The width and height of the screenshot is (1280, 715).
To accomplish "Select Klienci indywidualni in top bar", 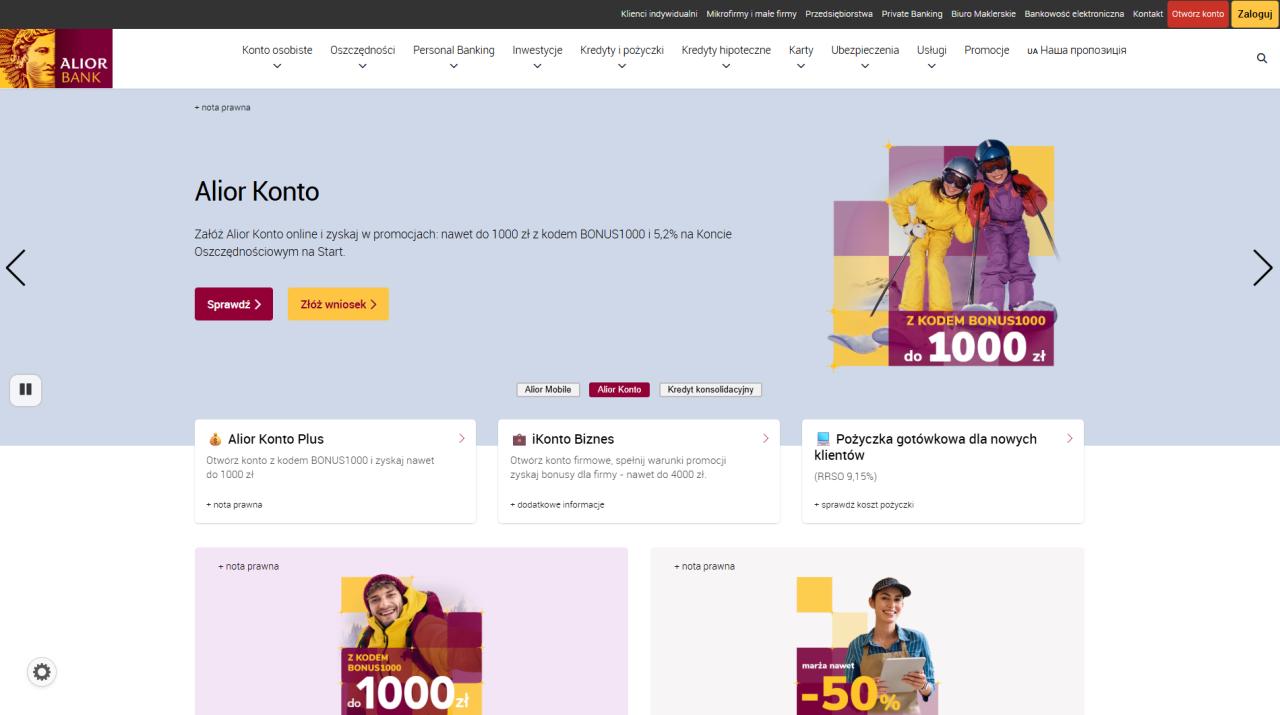I will [659, 14].
